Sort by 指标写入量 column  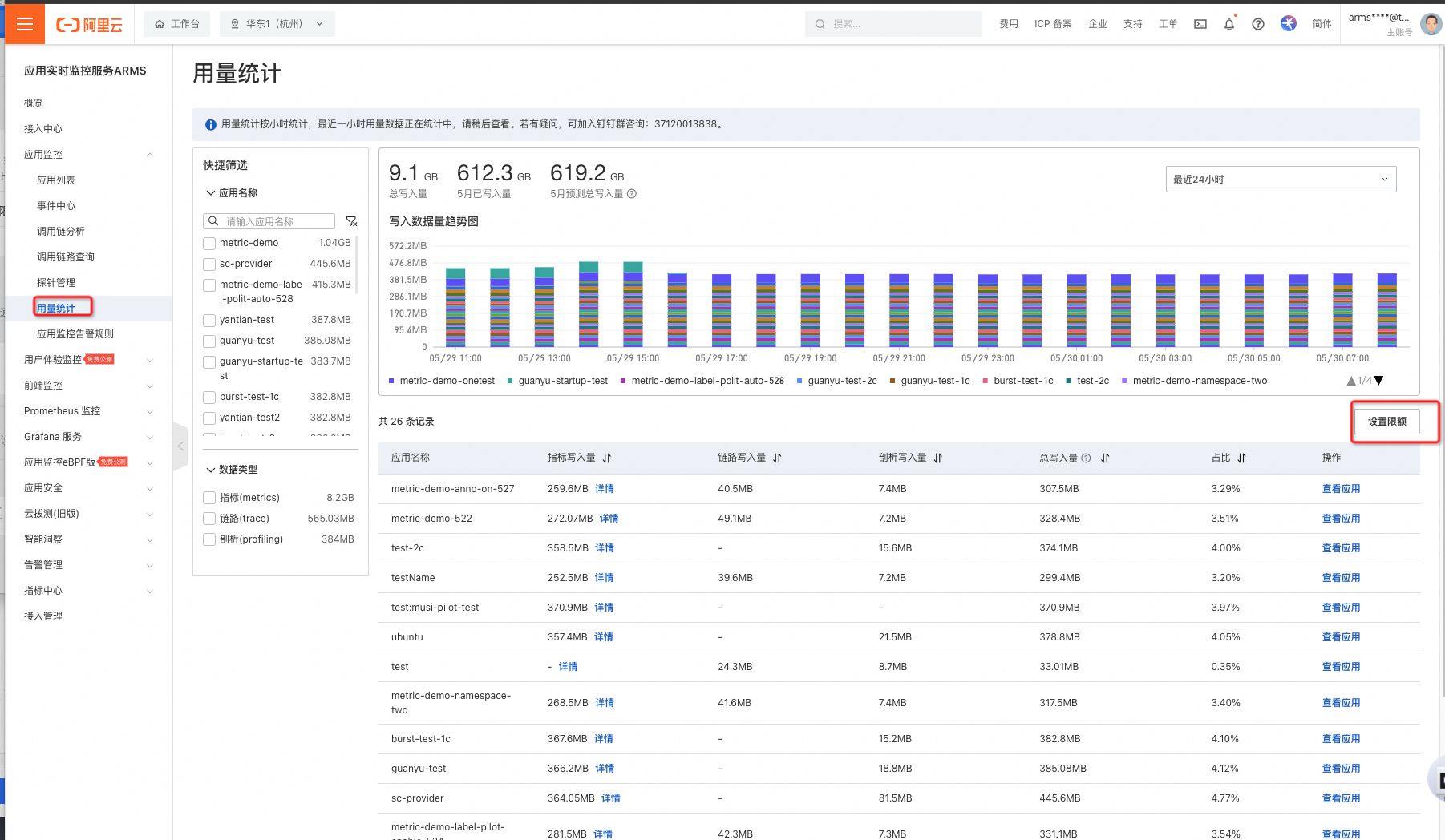point(607,458)
